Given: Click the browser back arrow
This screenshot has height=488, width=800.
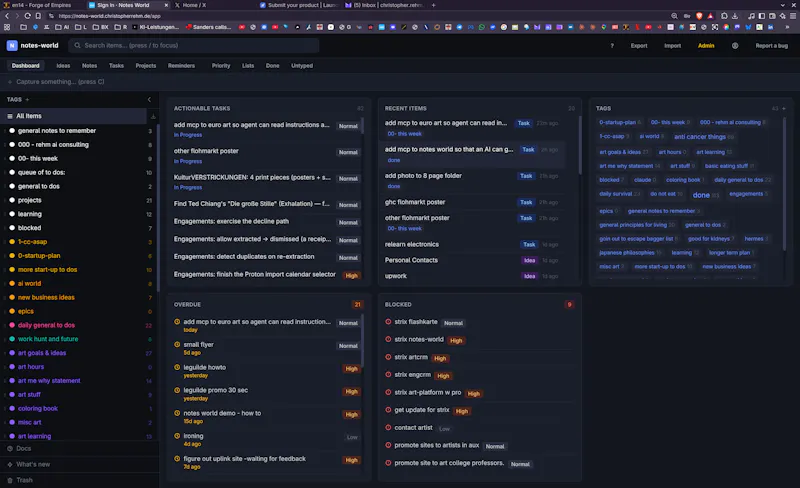Looking at the screenshot, I should 7,16.
